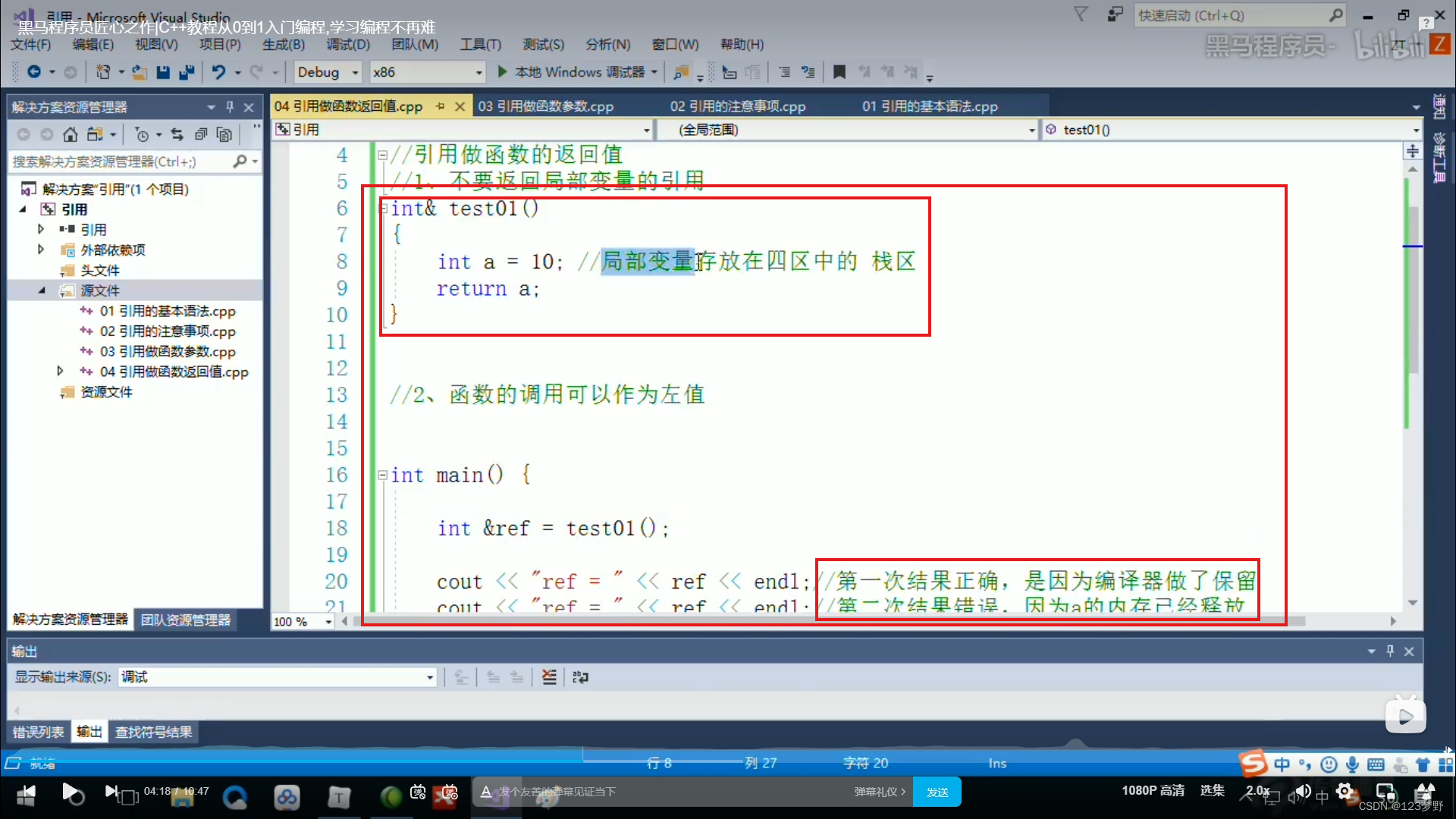1456x819 pixels.
Task: Open the 显示输出来源 调试 dropdown
Action: point(278,676)
